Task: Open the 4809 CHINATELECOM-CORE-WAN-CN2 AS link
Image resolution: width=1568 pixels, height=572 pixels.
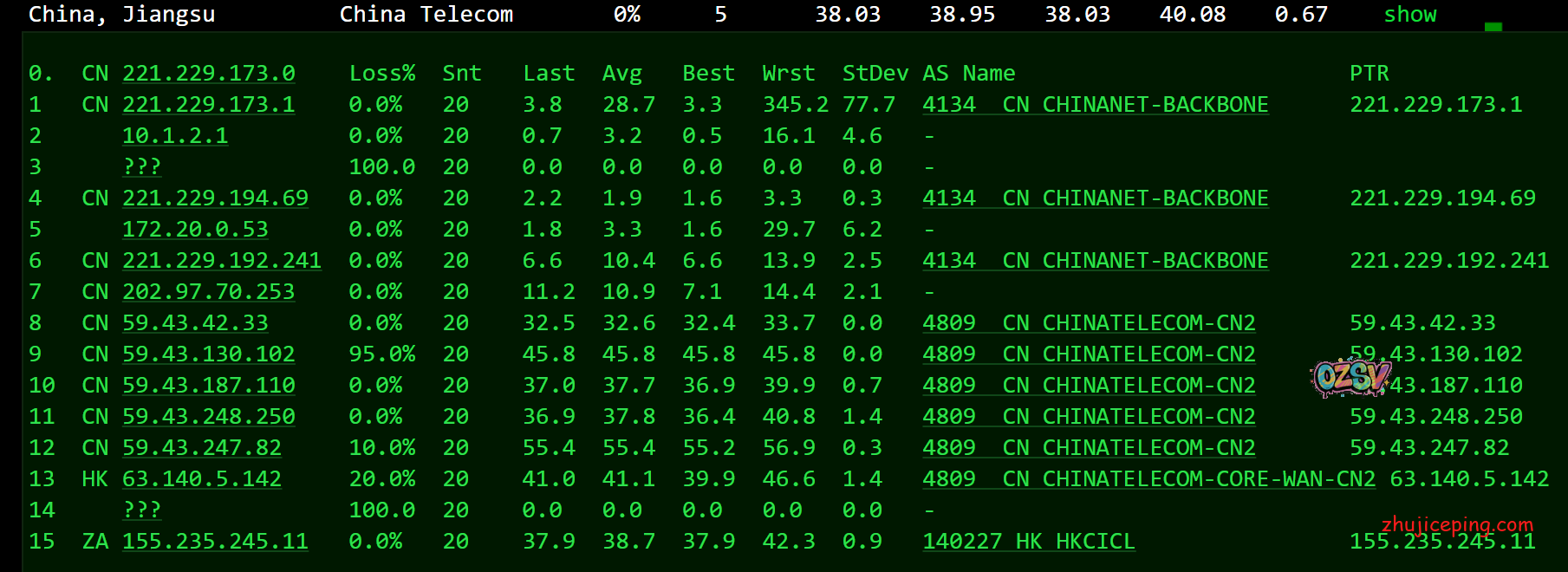Action: pos(1148,479)
